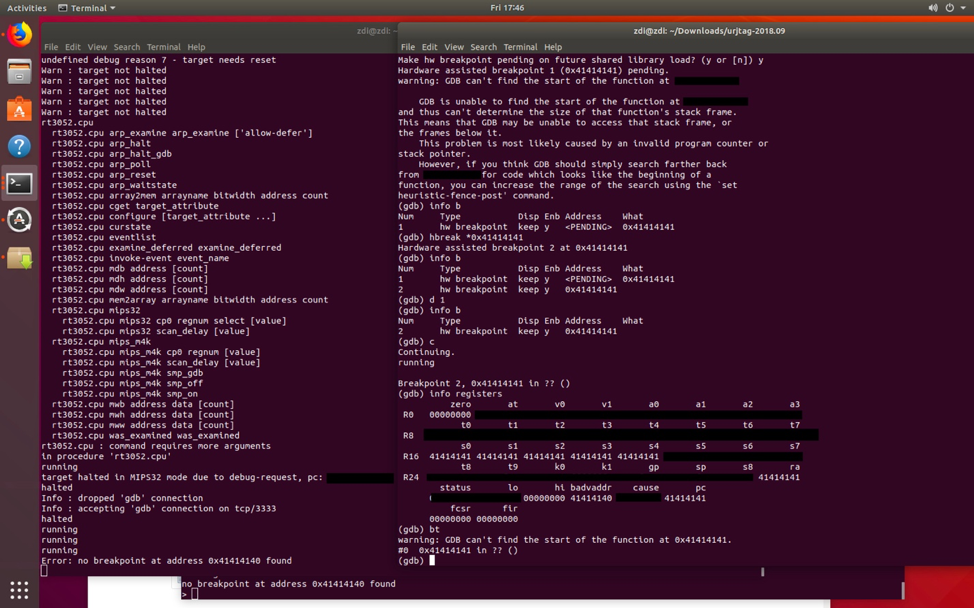Open Edit menu in left terminal window
This screenshot has height=608, width=974.
click(x=73, y=47)
